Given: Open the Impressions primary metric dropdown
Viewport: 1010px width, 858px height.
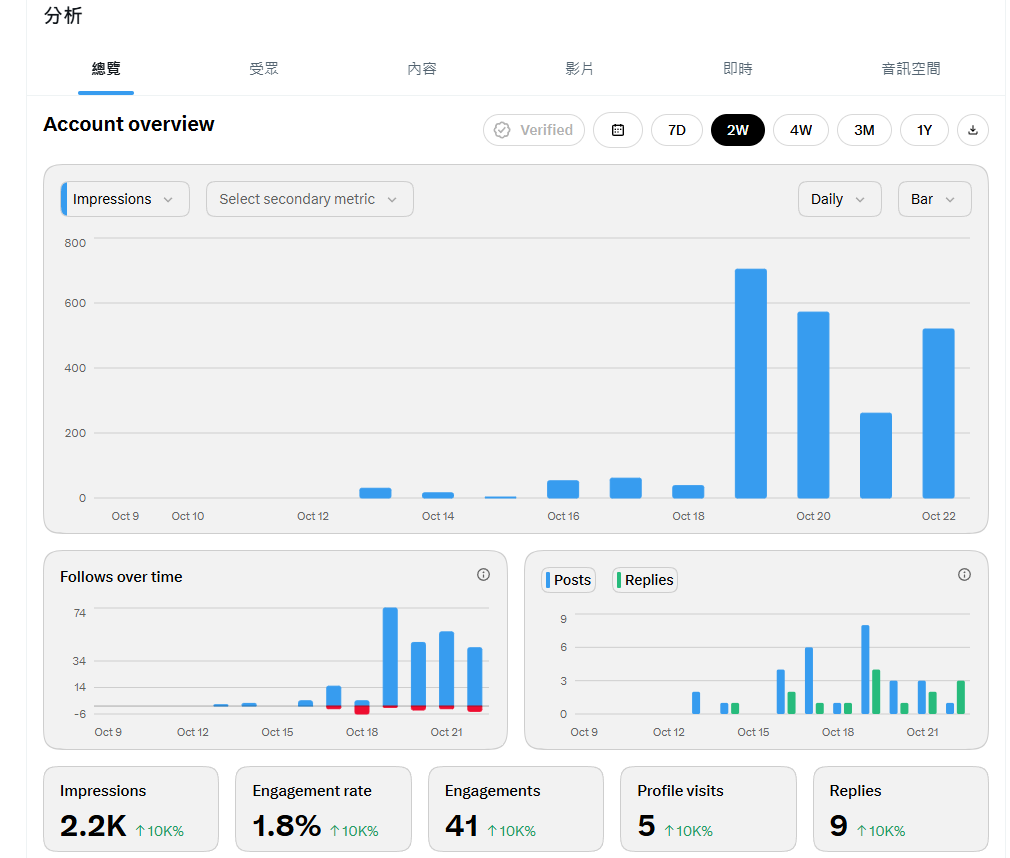Looking at the screenshot, I should [x=125, y=199].
